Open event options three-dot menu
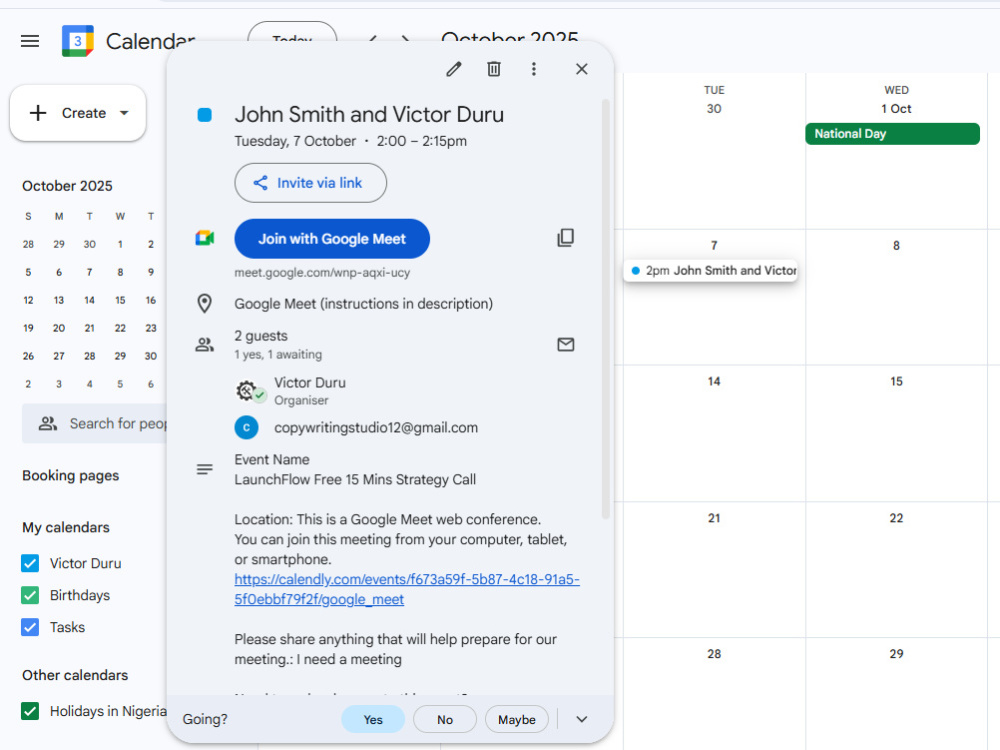 pyautogui.click(x=534, y=69)
